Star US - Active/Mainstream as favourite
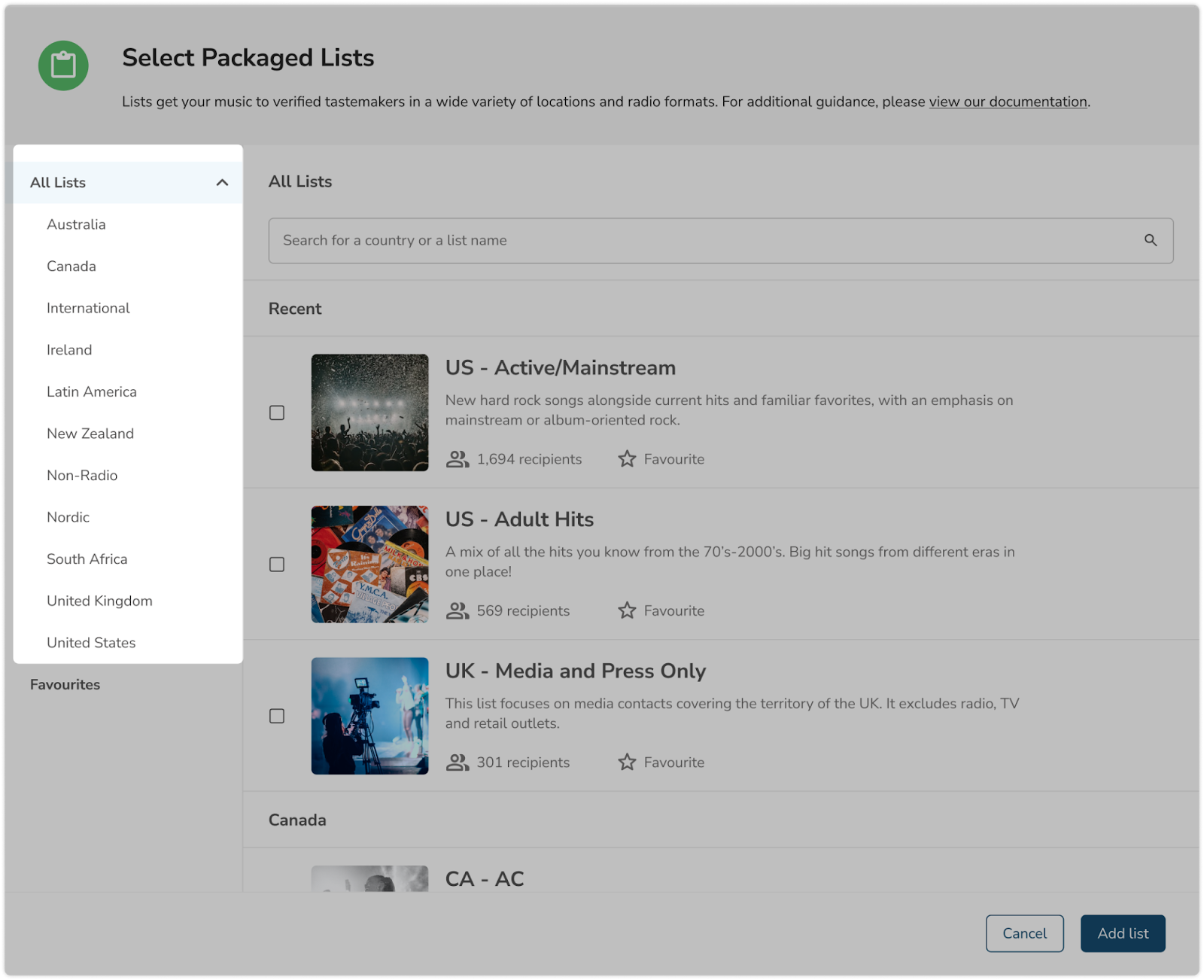 627,459
